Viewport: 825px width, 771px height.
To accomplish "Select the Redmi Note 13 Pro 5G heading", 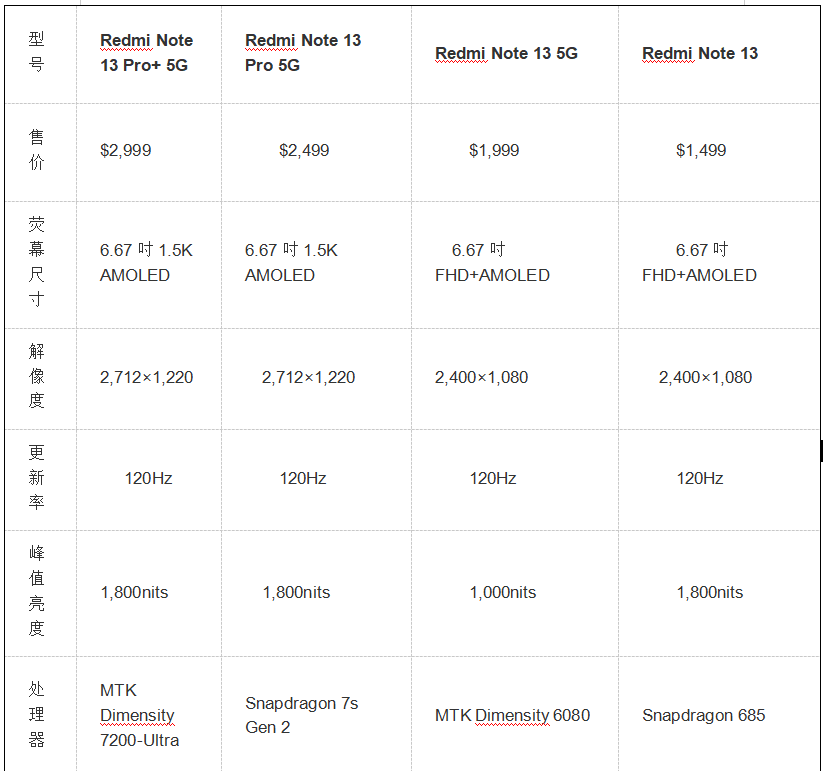I will pos(302,53).
